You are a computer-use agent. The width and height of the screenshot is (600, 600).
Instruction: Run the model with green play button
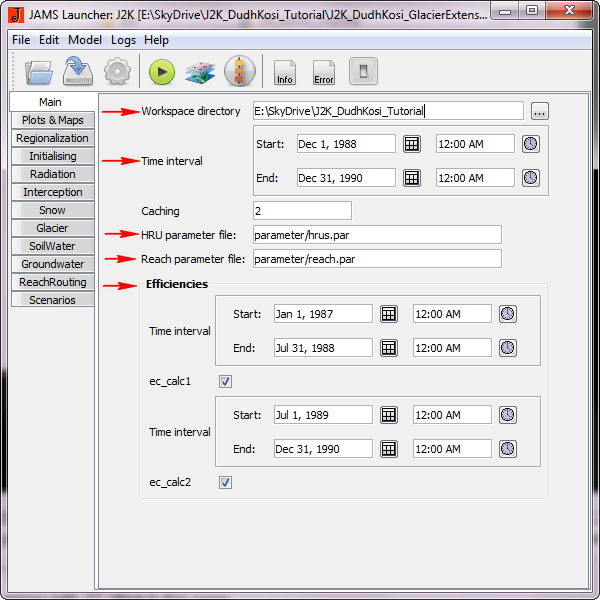point(162,72)
